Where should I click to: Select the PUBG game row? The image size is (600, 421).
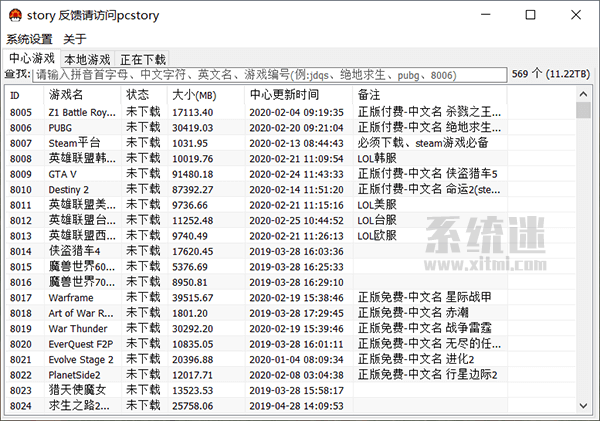pos(291,128)
